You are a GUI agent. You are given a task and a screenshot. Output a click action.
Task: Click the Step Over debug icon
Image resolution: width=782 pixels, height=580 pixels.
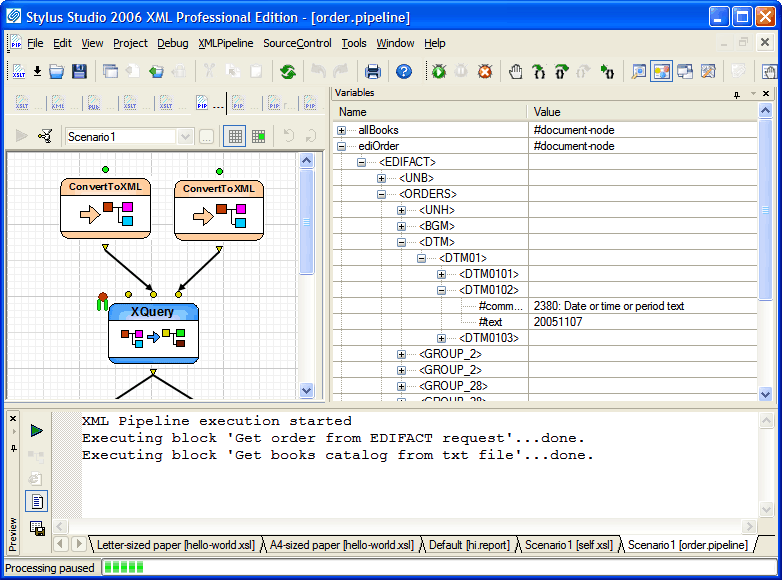point(562,72)
